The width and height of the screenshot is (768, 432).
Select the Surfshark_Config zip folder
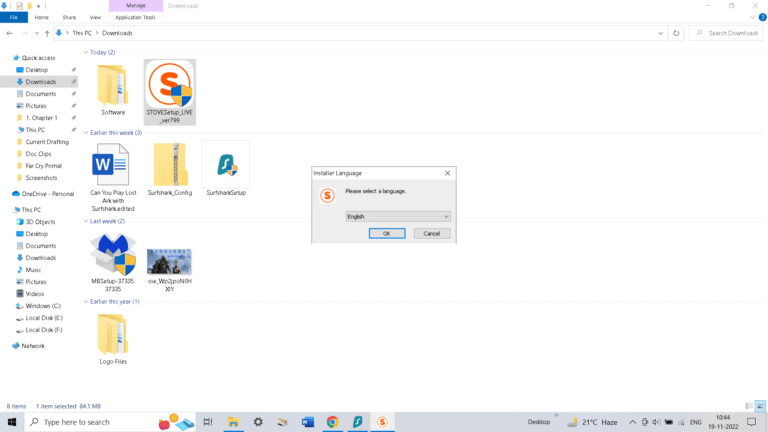click(x=169, y=169)
